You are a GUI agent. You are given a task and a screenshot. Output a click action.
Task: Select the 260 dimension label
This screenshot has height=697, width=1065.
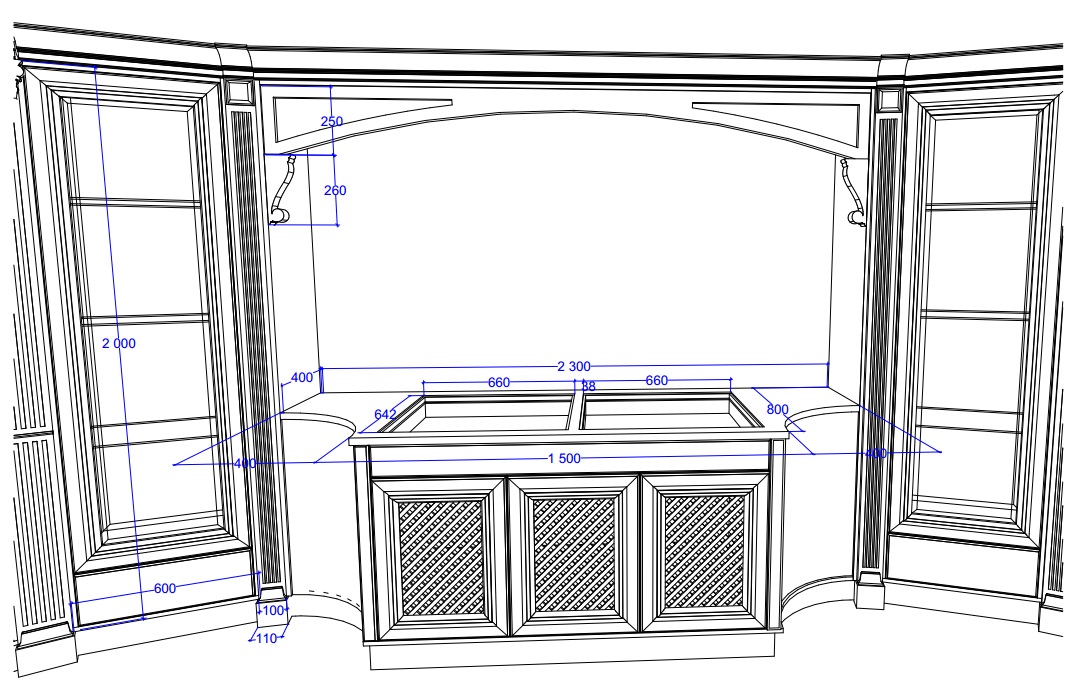(335, 190)
